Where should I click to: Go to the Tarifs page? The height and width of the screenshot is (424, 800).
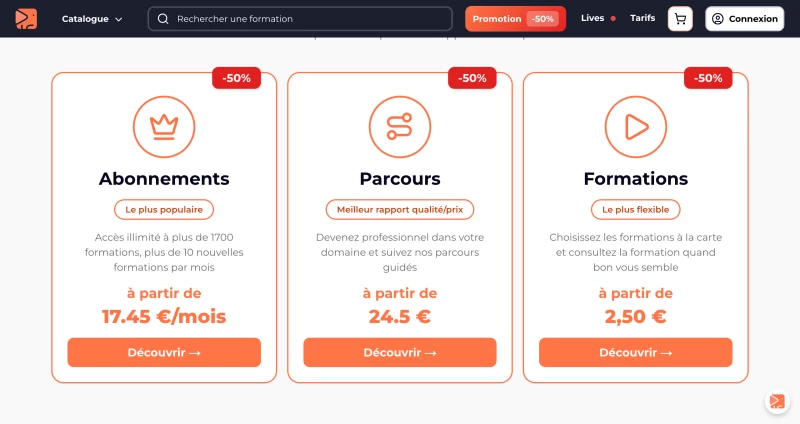click(642, 18)
